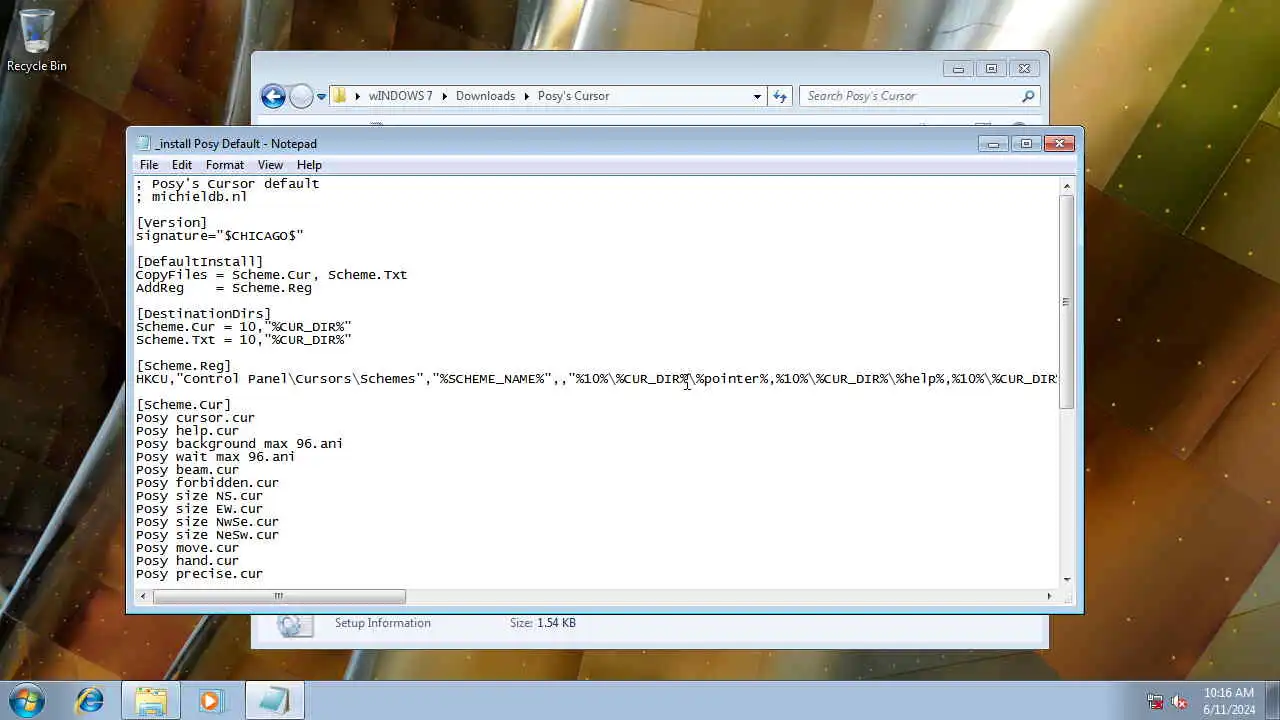Launch Internet Explorer from the taskbar
Viewport: 1280px width, 720px height.
[90, 700]
